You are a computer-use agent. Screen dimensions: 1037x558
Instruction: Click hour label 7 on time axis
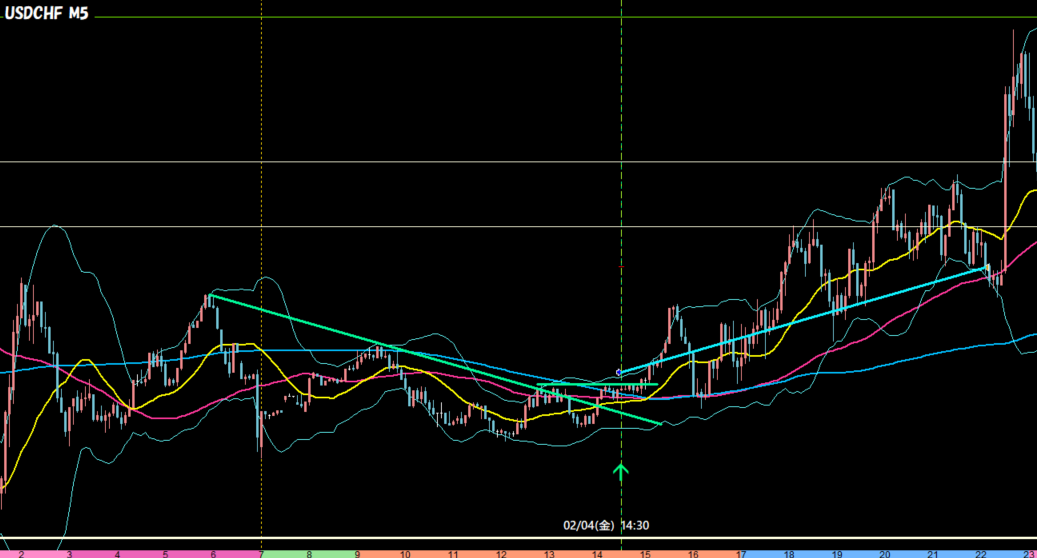pyautogui.click(x=261, y=554)
